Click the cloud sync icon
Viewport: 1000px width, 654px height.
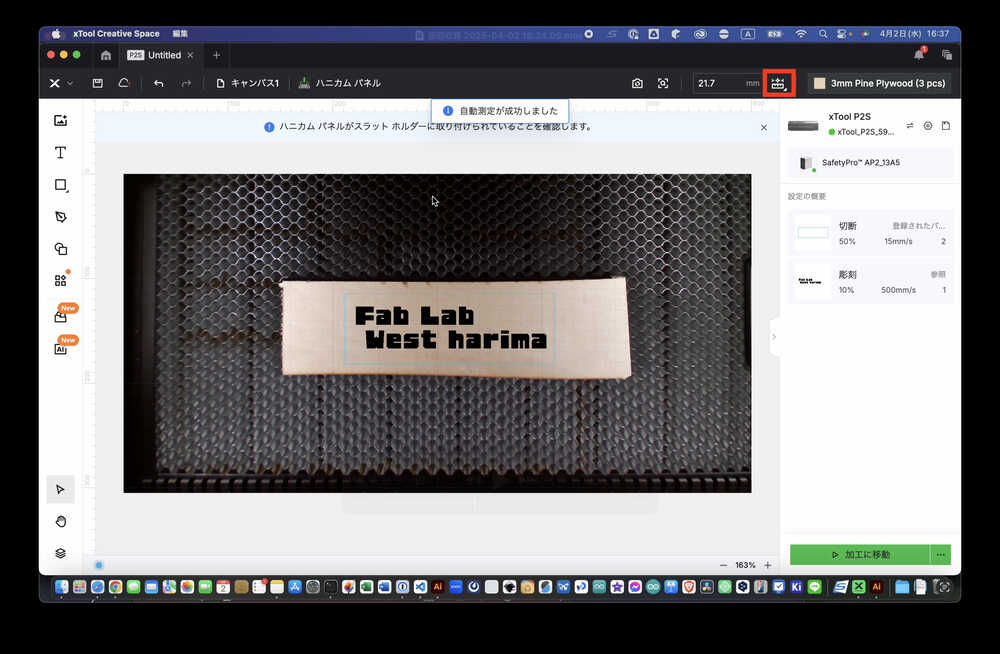124,83
